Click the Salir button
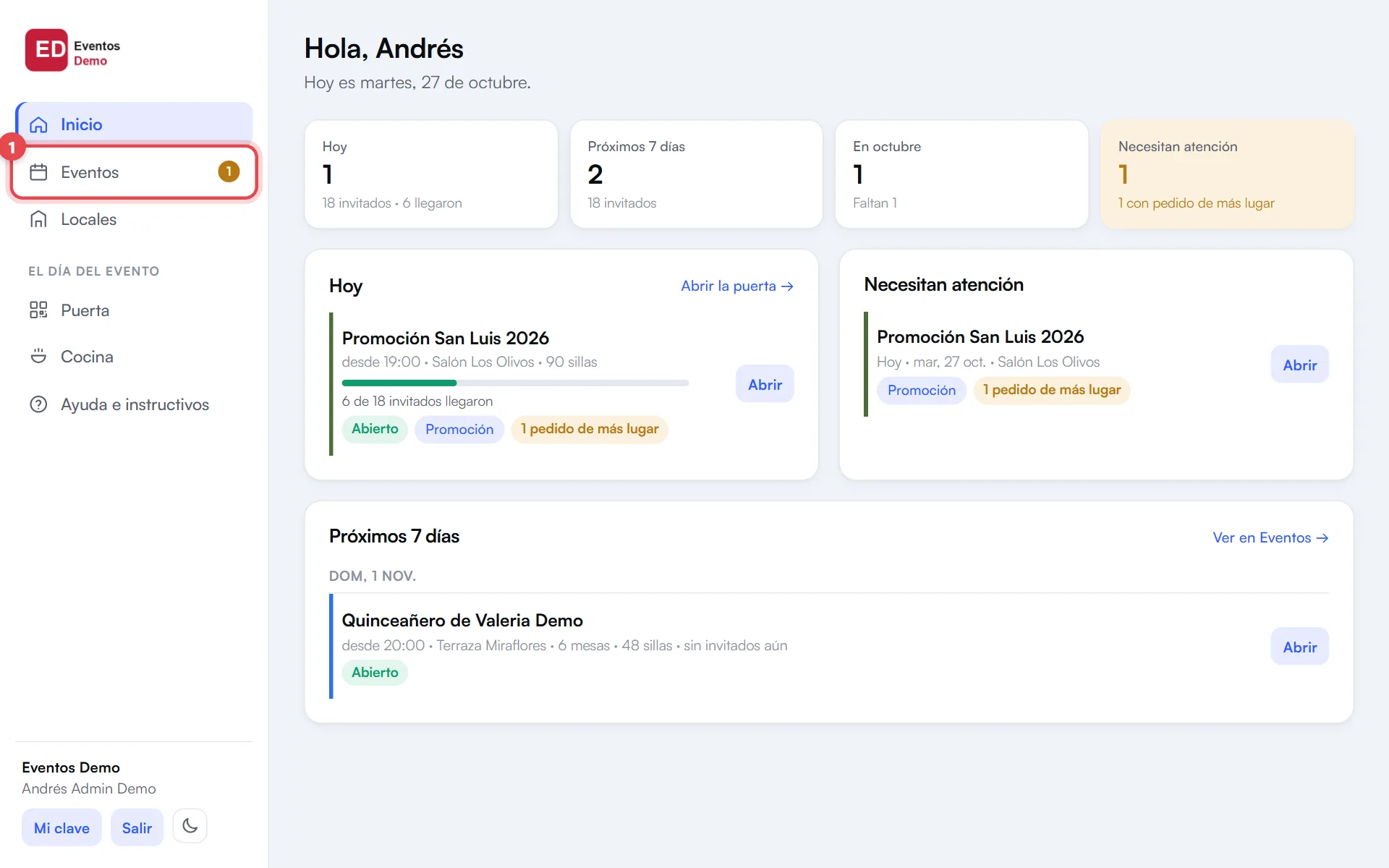 click(x=137, y=827)
